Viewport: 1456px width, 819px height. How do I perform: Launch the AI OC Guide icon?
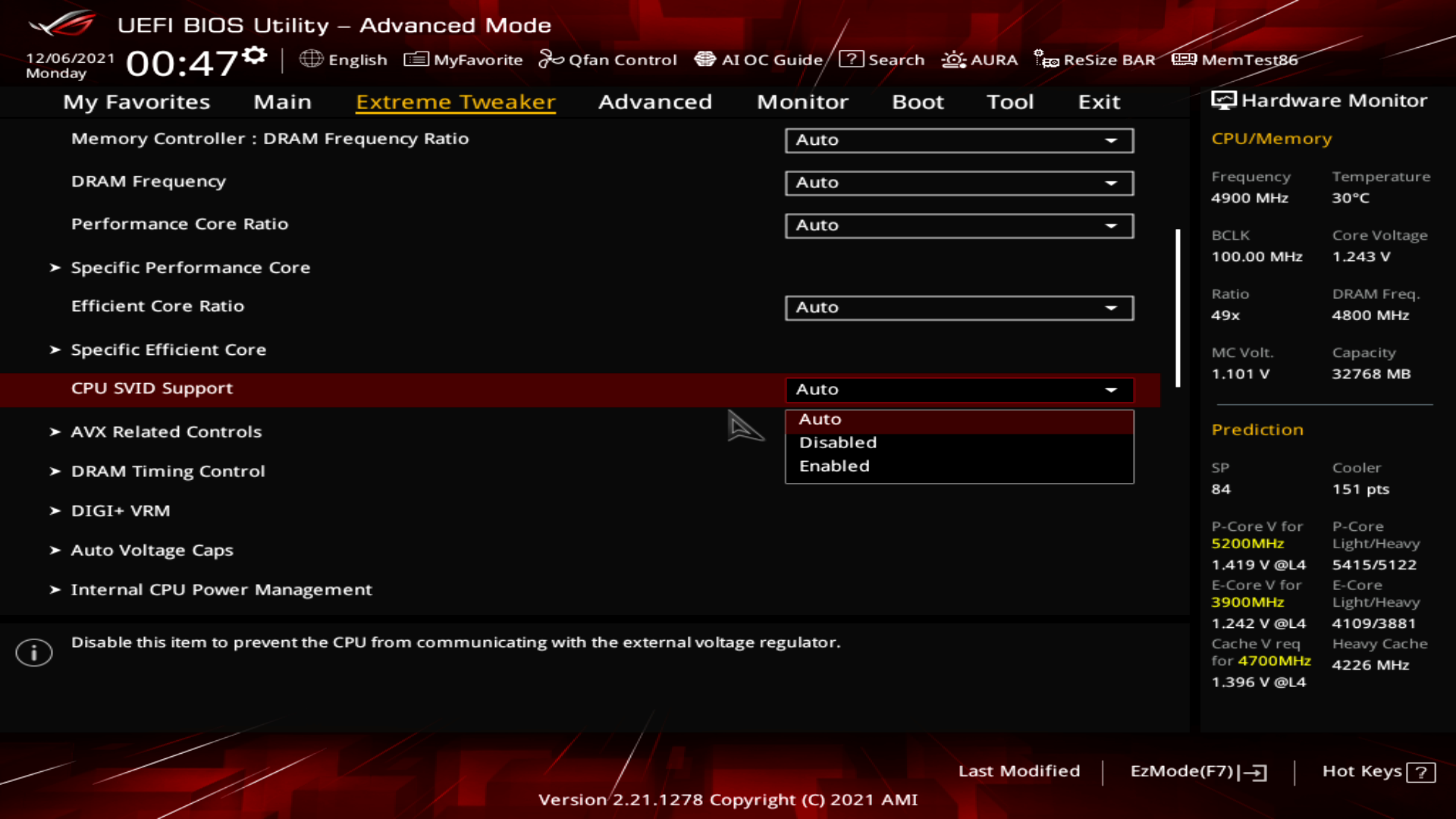click(704, 59)
